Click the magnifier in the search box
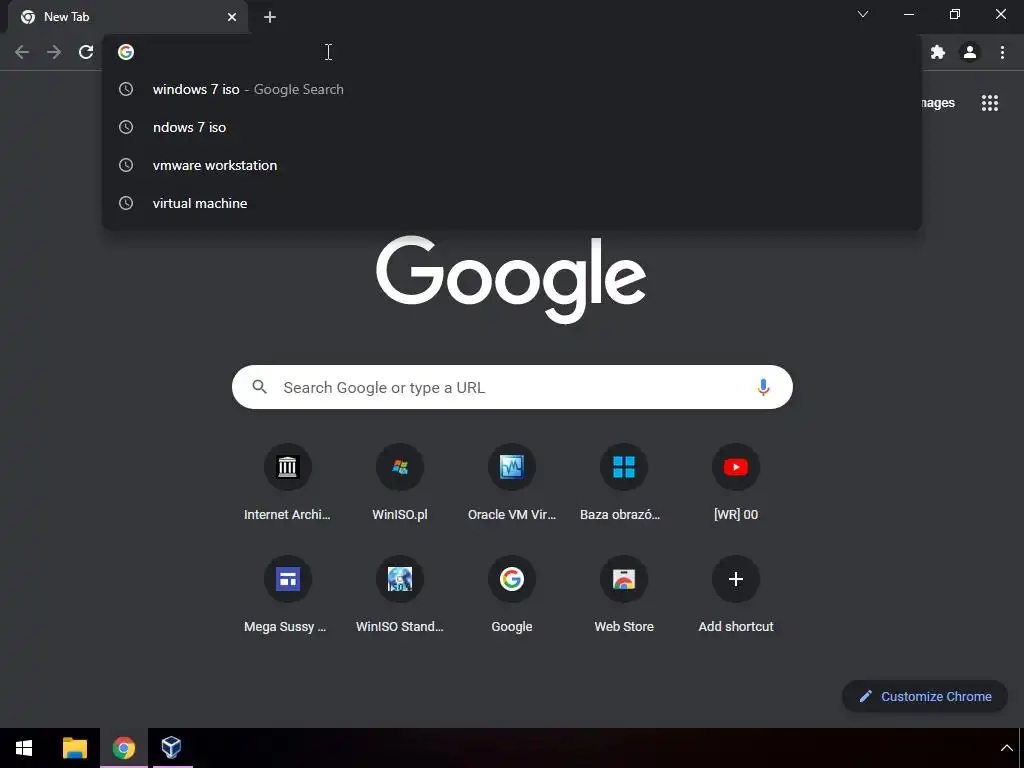This screenshot has height=768, width=1024. 259,387
